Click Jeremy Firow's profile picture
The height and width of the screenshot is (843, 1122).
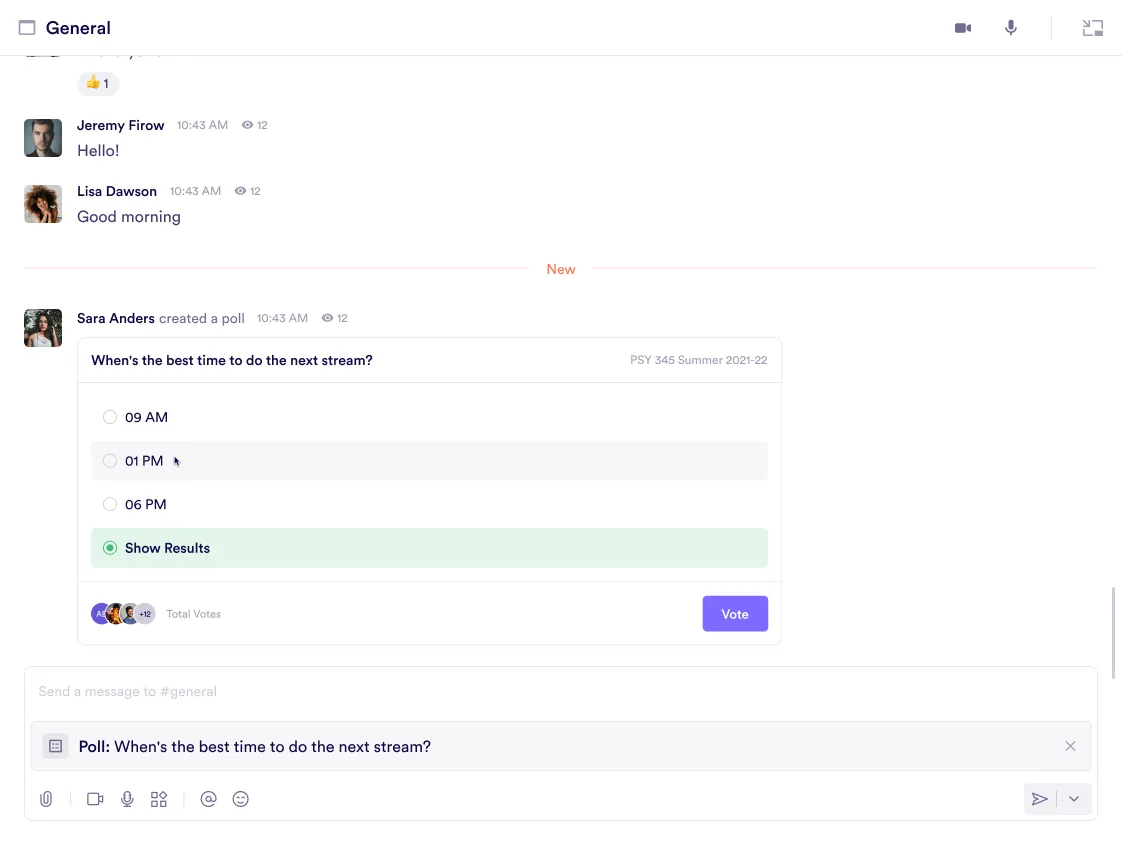[x=43, y=138]
